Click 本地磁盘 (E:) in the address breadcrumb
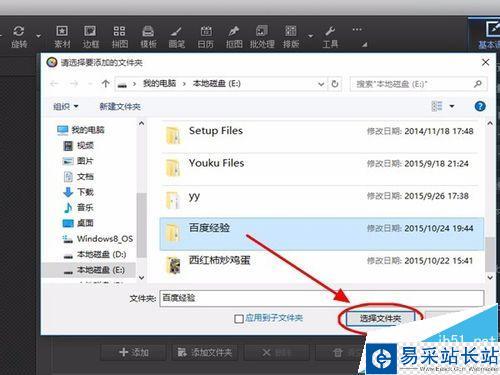This screenshot has height=375, width=500. point(217,83)
